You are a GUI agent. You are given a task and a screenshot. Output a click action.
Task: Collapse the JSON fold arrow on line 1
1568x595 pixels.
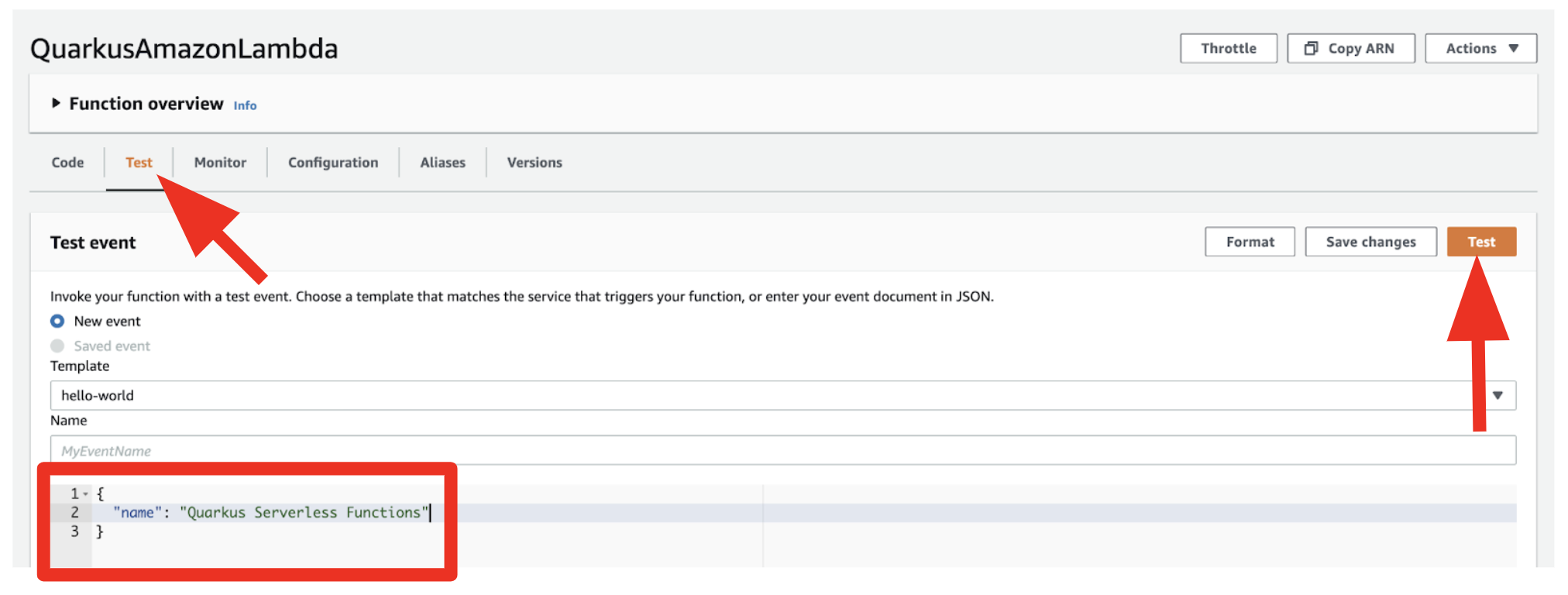(86, 494)
